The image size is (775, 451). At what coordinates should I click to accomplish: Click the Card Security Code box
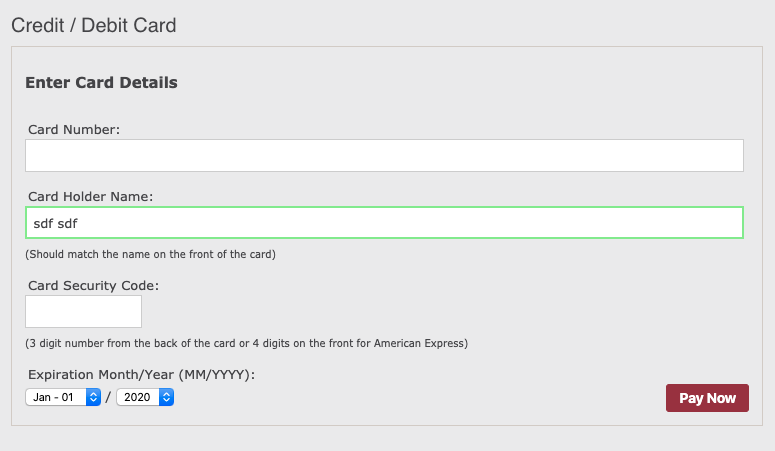(x=83, y=311)
